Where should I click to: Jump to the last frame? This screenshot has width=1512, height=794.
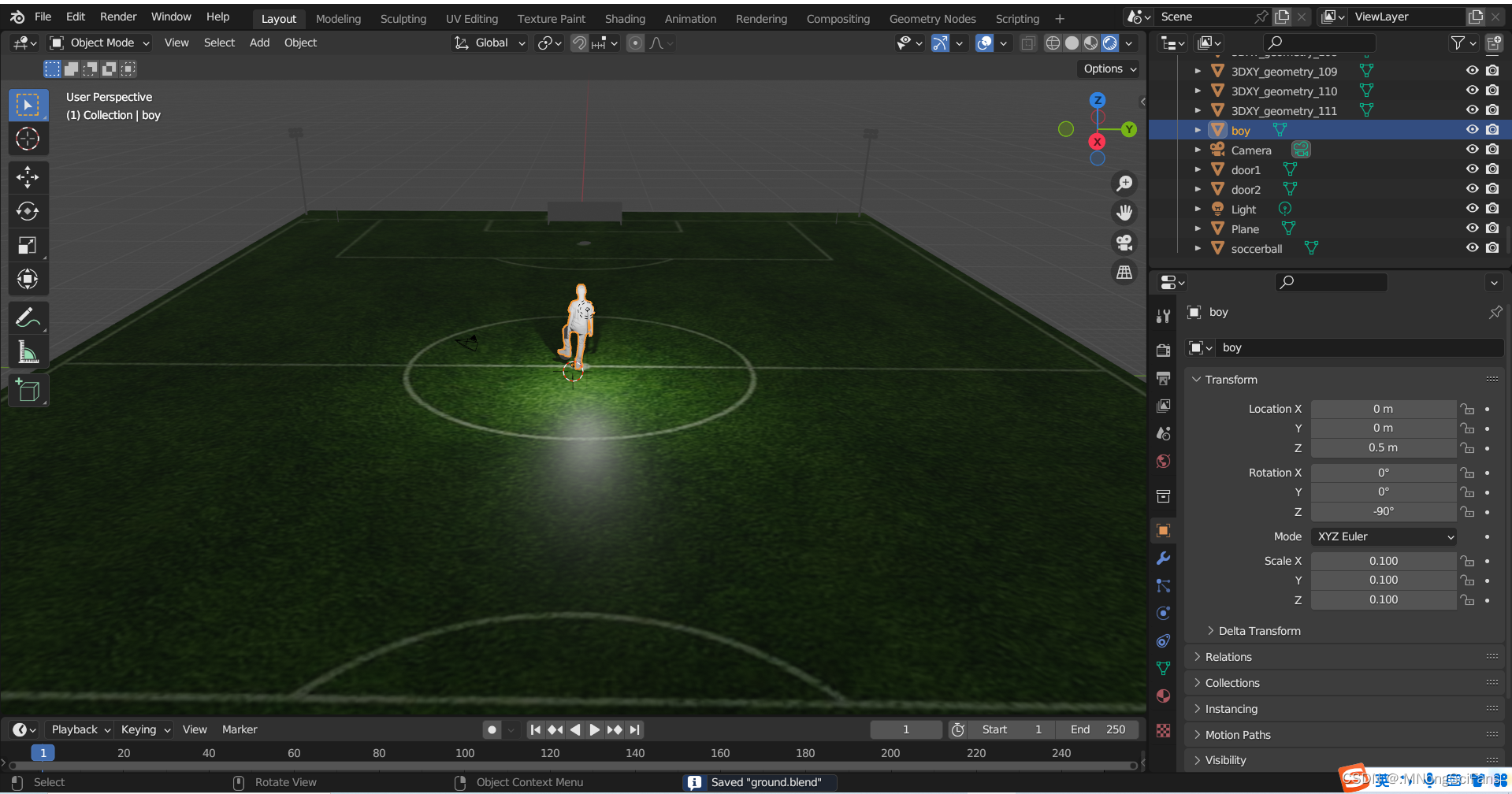click(635, 729)
